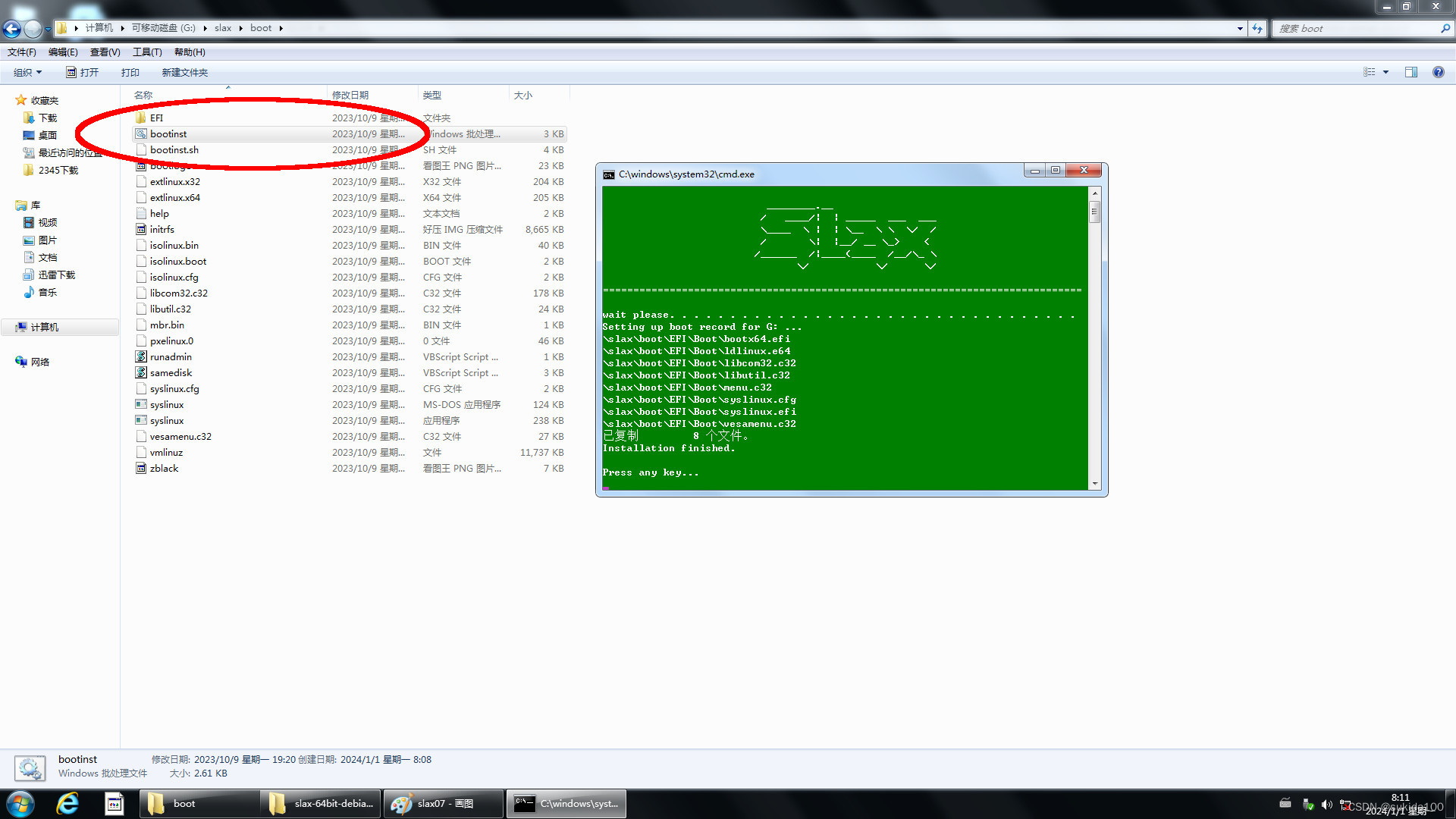Open 计算机 in the navigation pane
The height and width of the screenshot is (819, 1456).
44,327
